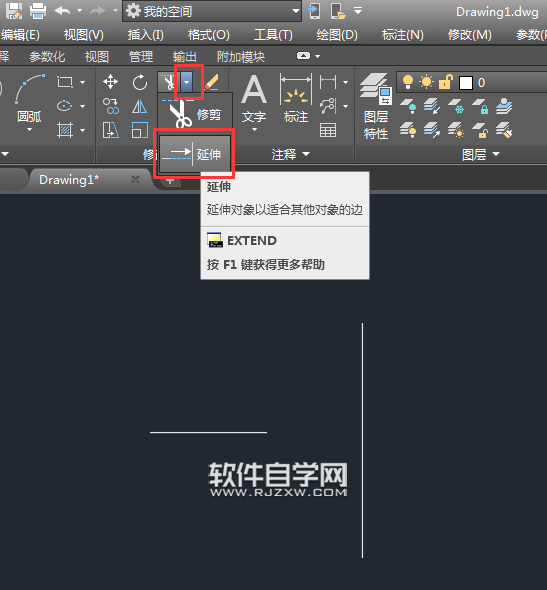Choose 修剪 (Trim) from dropdown
Screen dimensions: 547x590
coord(194,114)
